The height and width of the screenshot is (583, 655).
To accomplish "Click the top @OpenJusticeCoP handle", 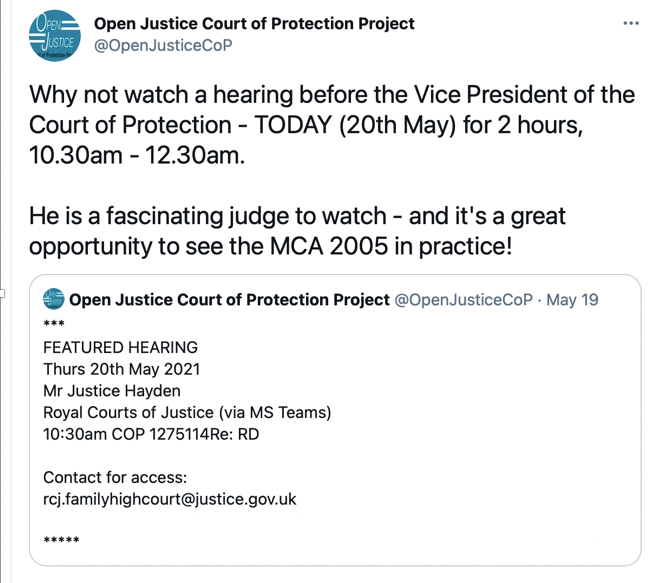I will point(163,46).
